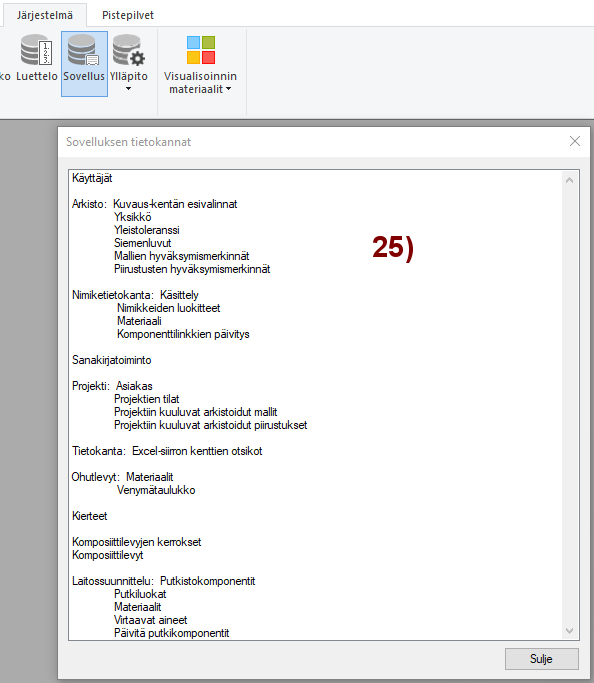Select Nimikkeiden luokitteet entry
The width and height of the screenshot is (594, 683).
[169, 308]
